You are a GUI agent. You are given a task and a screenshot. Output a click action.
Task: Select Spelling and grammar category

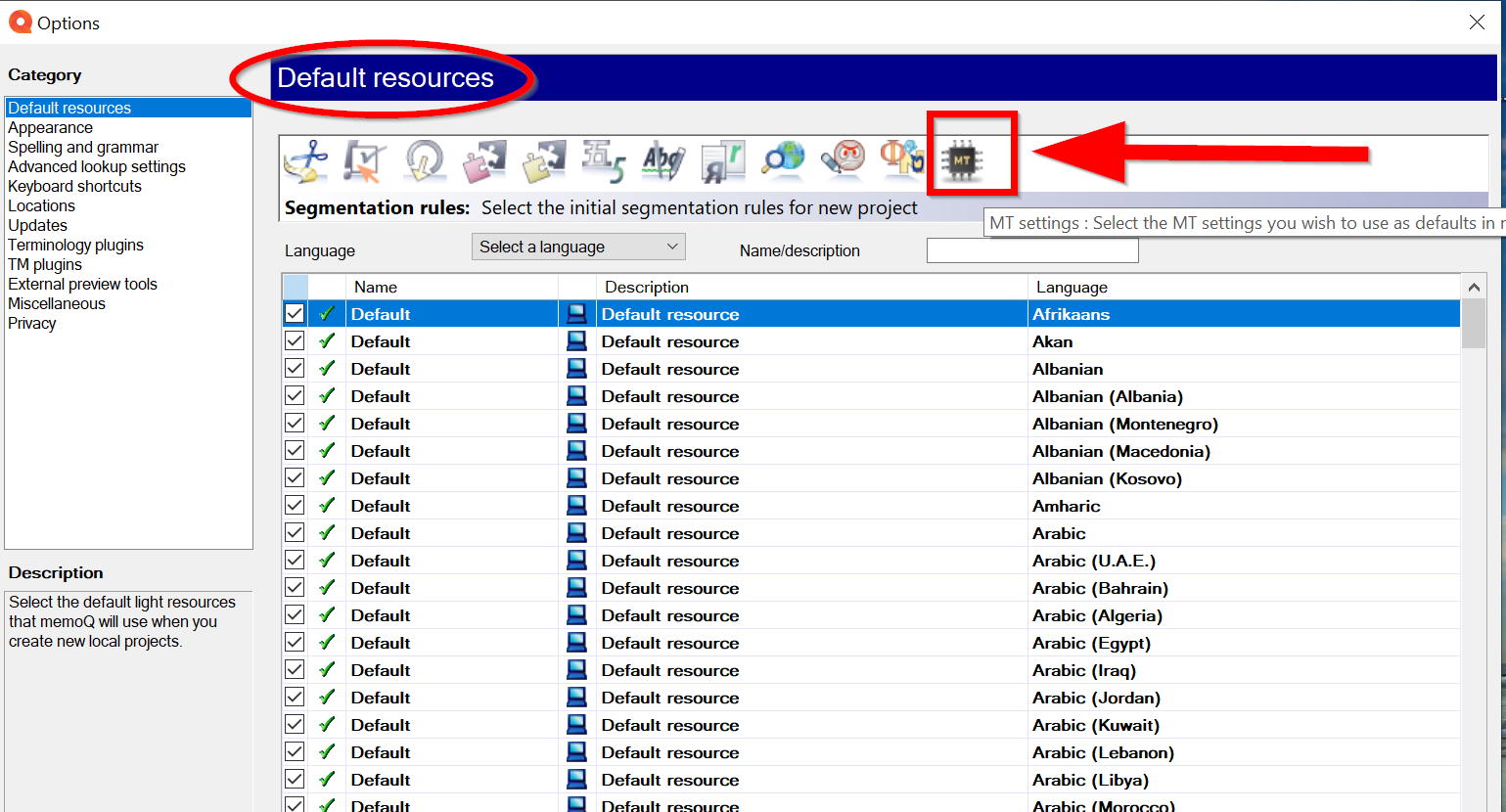pos(83,147)
